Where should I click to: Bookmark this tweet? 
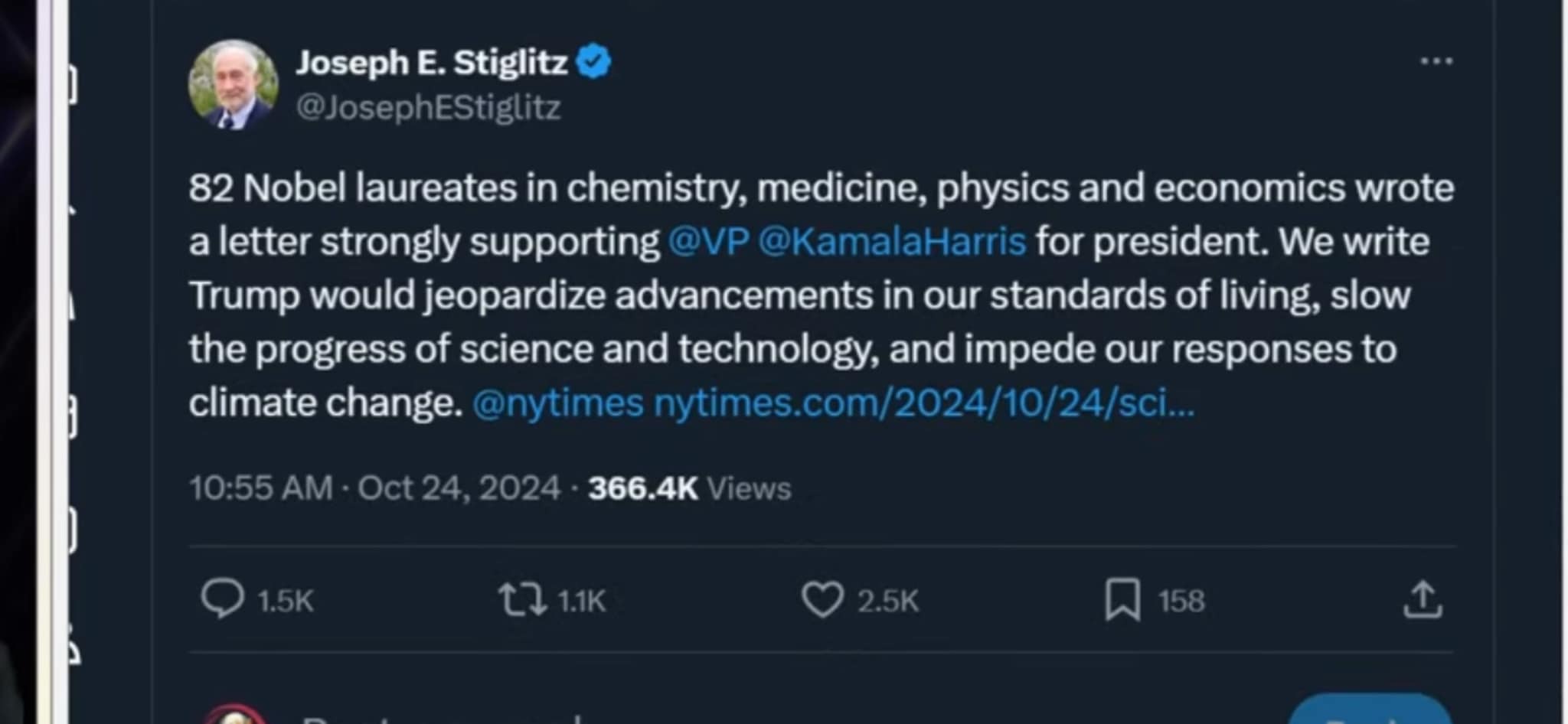[1122, 600]
